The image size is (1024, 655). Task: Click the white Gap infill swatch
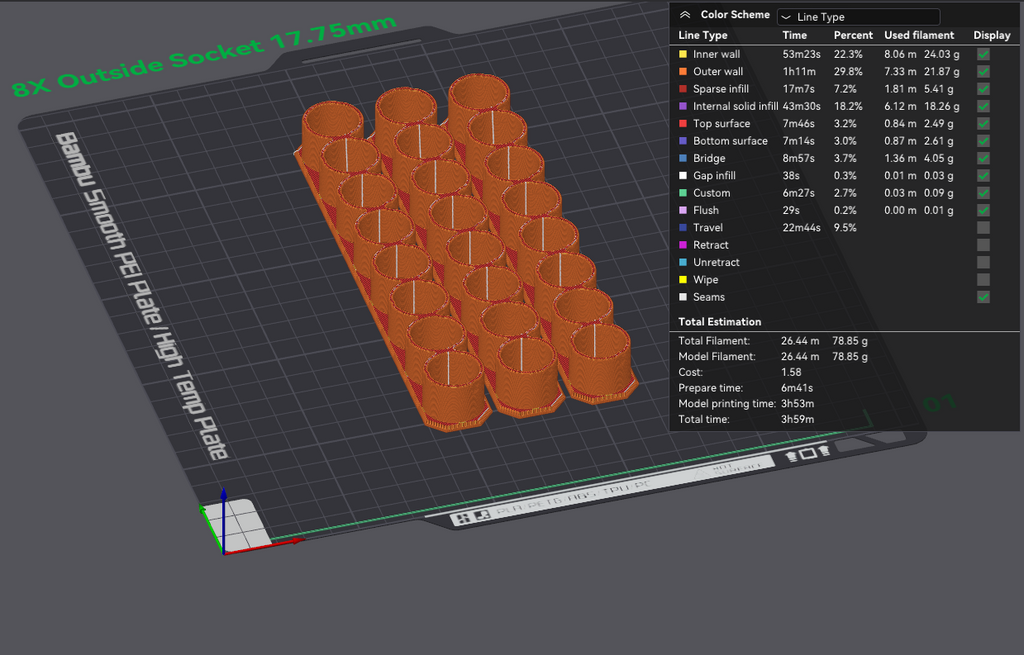(683, 176)
